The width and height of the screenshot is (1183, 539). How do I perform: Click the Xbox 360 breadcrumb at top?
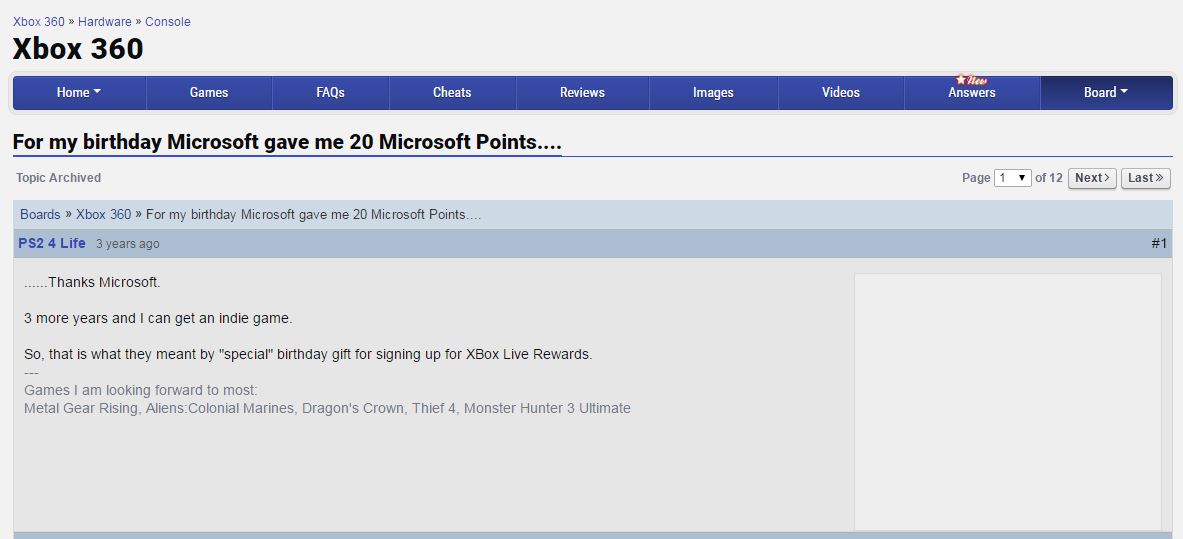[x=38, y=22]
